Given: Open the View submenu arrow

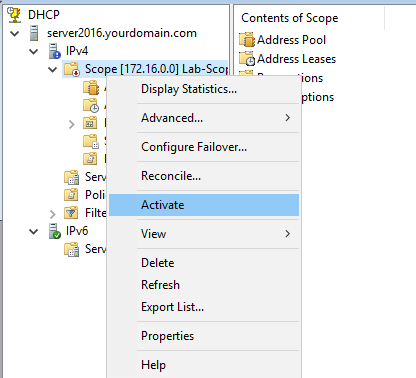Looking at the screenshot, I should 288,234.
